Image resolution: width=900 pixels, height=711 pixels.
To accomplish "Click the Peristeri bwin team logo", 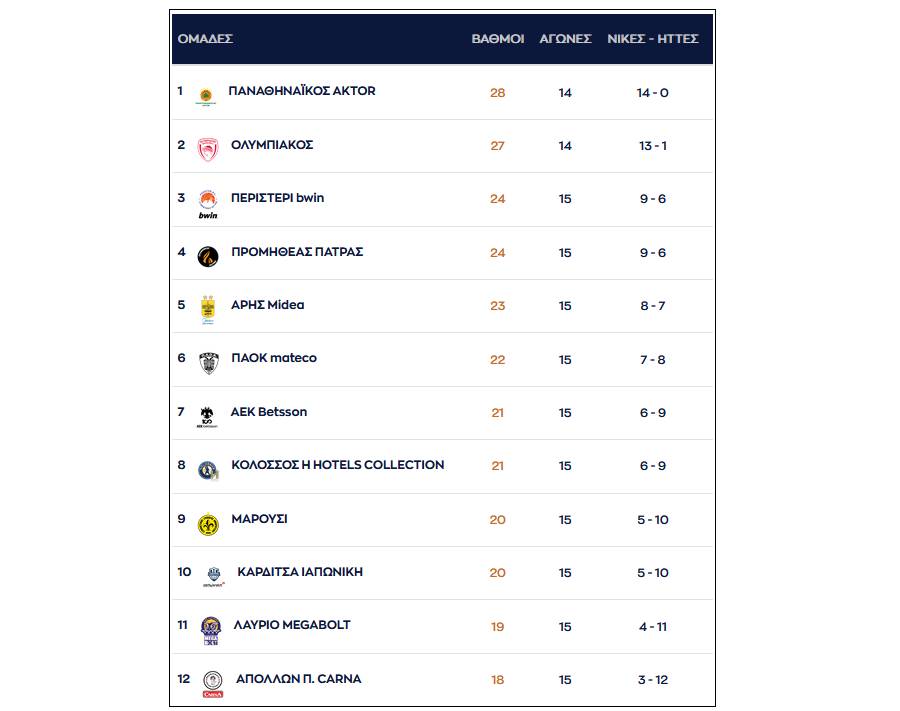I will point(208,203).
